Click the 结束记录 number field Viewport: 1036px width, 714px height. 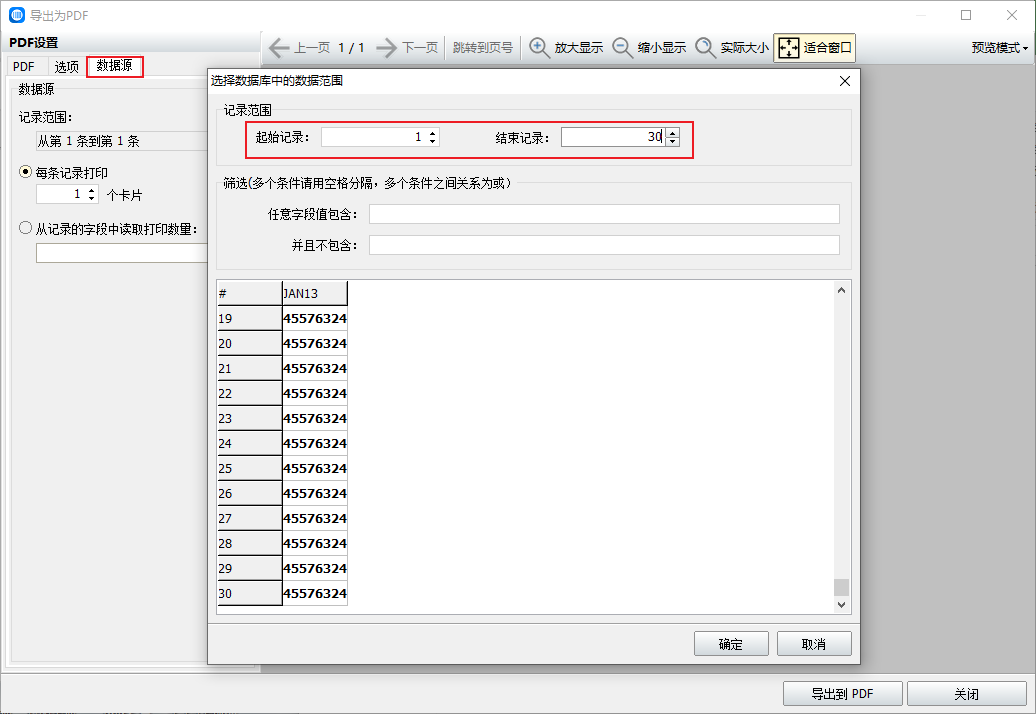[x=612, y=137]
